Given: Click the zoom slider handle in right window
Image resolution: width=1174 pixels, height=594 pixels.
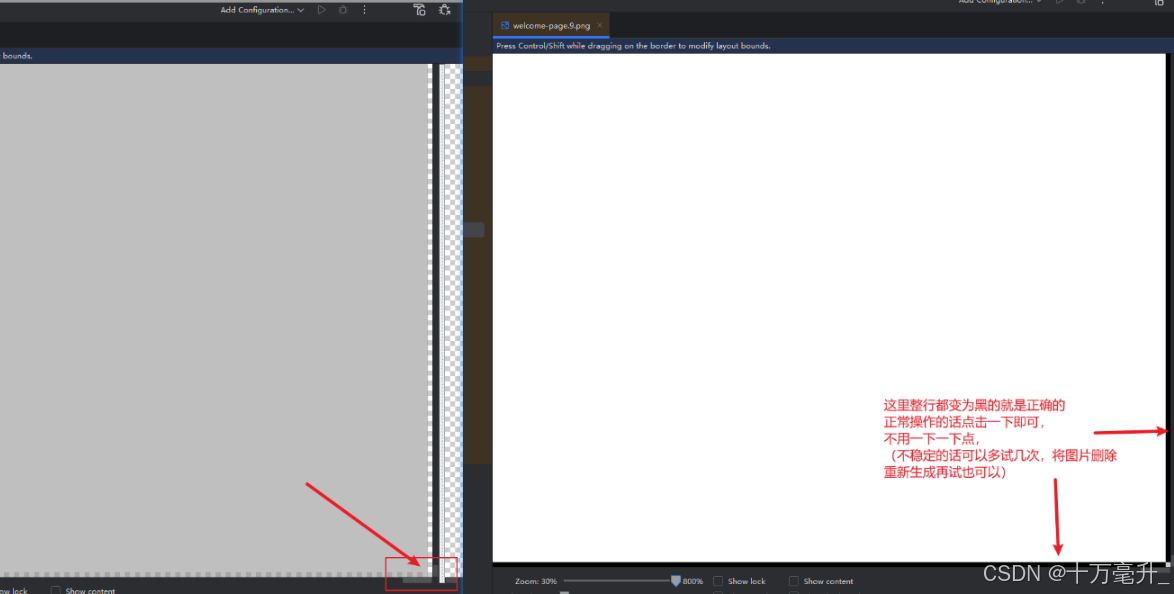Looking at the screenshot, I should [676, 581].
